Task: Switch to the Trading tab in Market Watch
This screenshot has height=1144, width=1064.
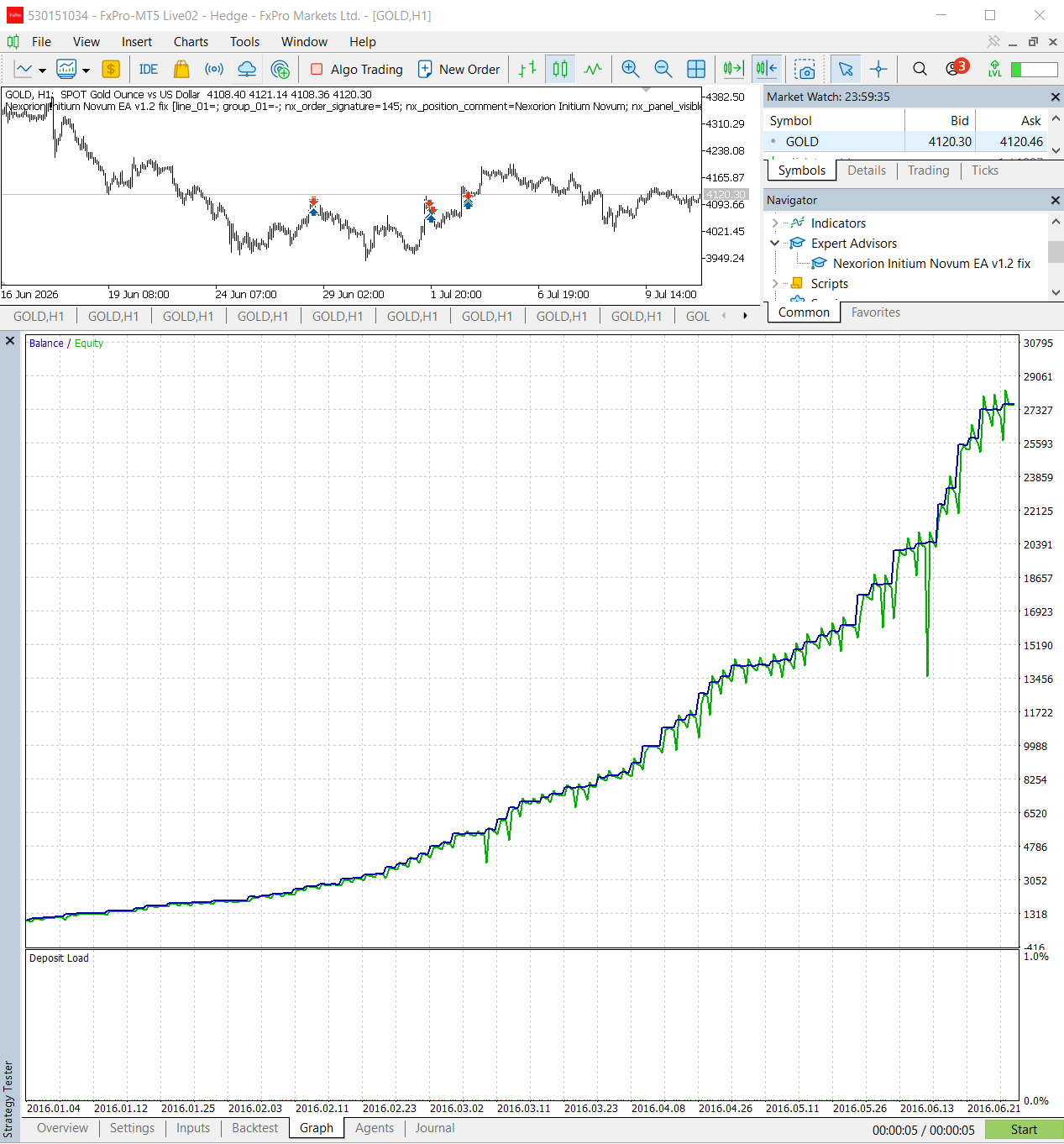Action: (x=928, y=171)
